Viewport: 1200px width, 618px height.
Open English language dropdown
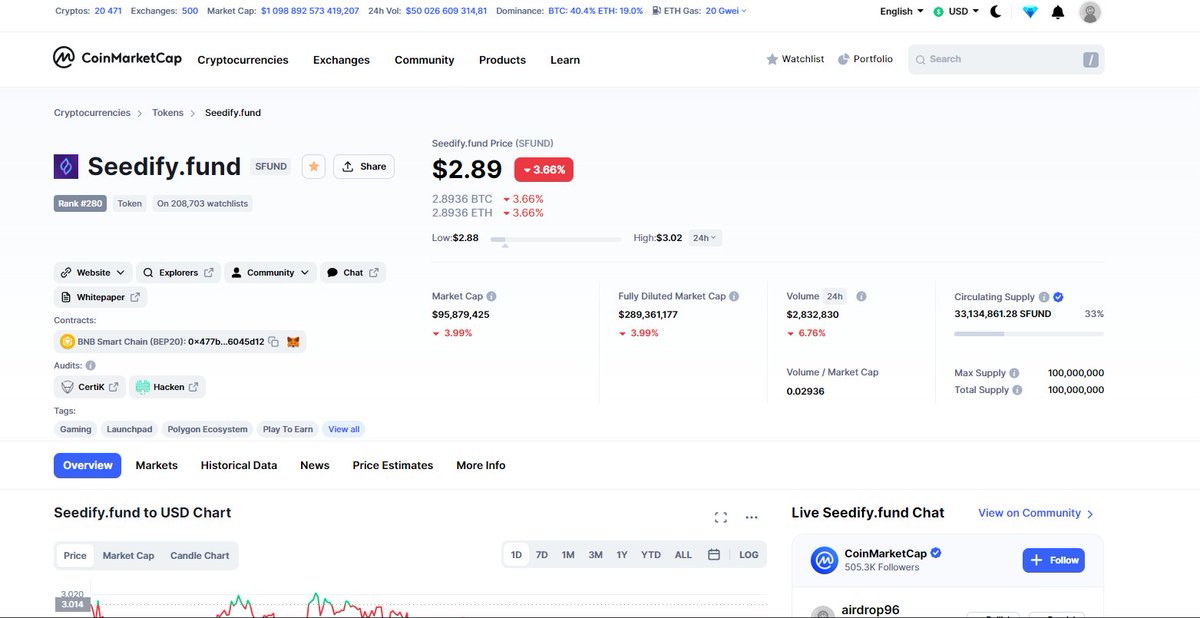[x=902, y=12]
